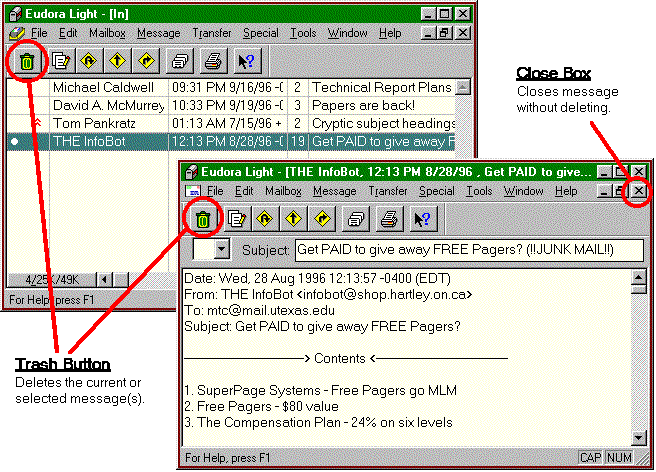Open the Transfer menu in the In window
The width and height of the screenshot is (656, 472).
[x=212, y=33]
